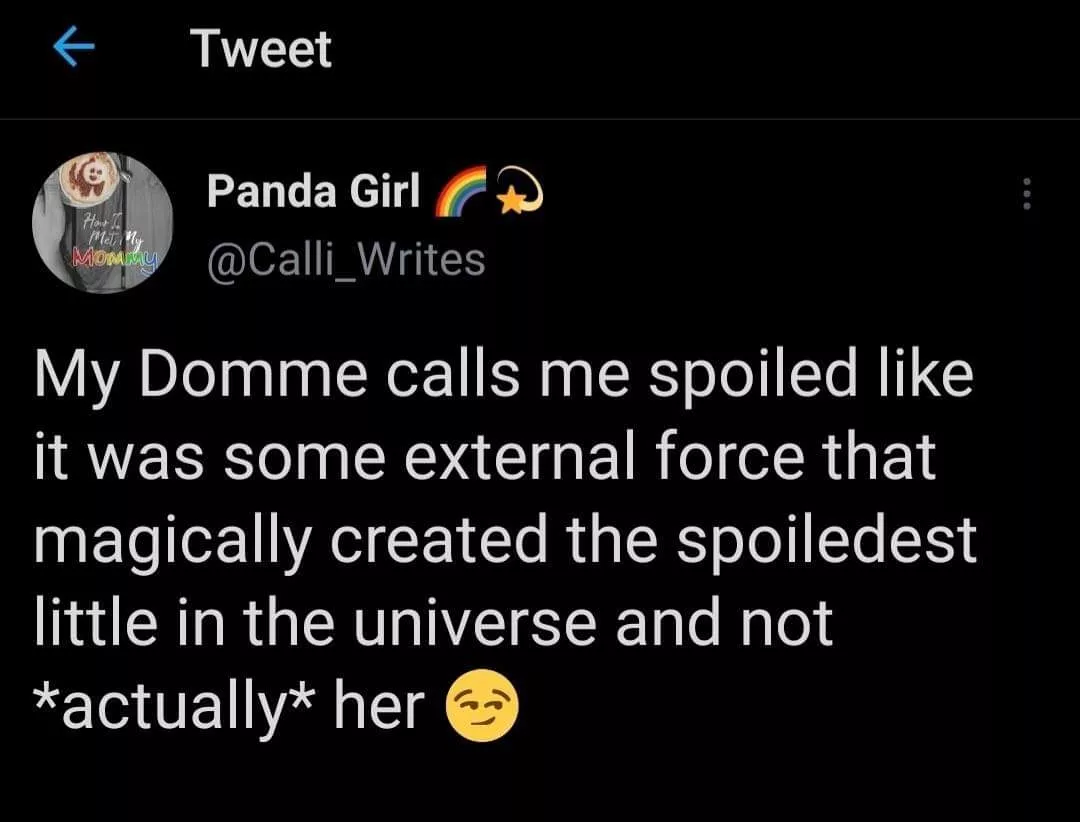Screen dimensions: 1080x822
Task: Click the divider line below the header
Action: 540,115
